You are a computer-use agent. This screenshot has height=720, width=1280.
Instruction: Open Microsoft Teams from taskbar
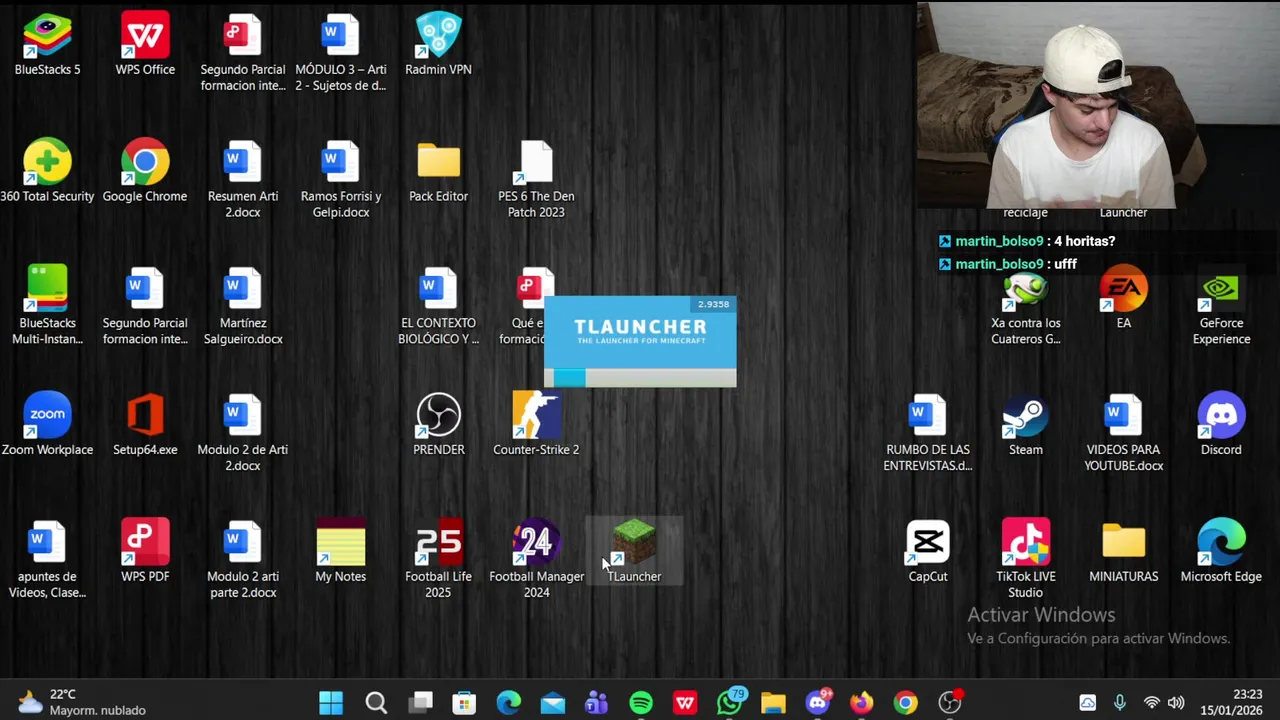point(597,703)
